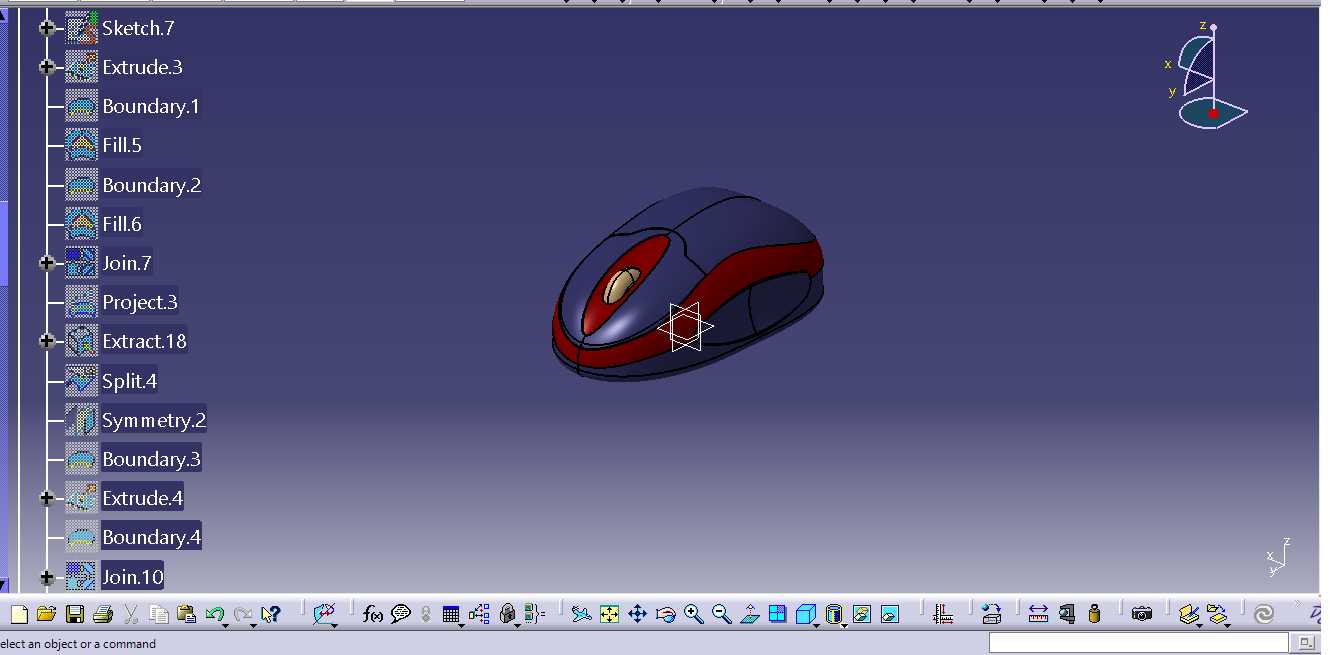Save the document with floppy icon

[x=74, y=614]
